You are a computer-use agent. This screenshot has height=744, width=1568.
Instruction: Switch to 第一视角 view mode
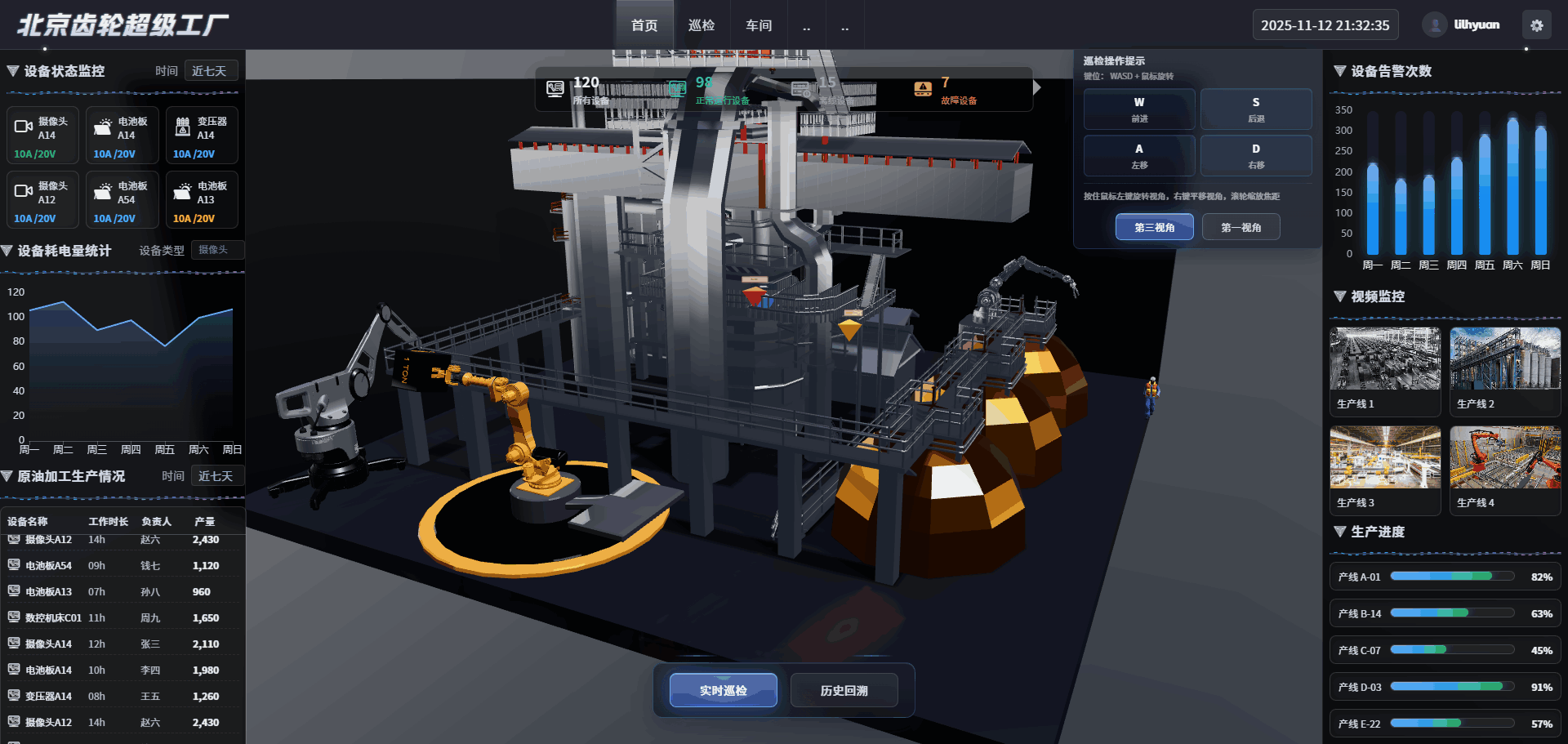[1241, 227]
